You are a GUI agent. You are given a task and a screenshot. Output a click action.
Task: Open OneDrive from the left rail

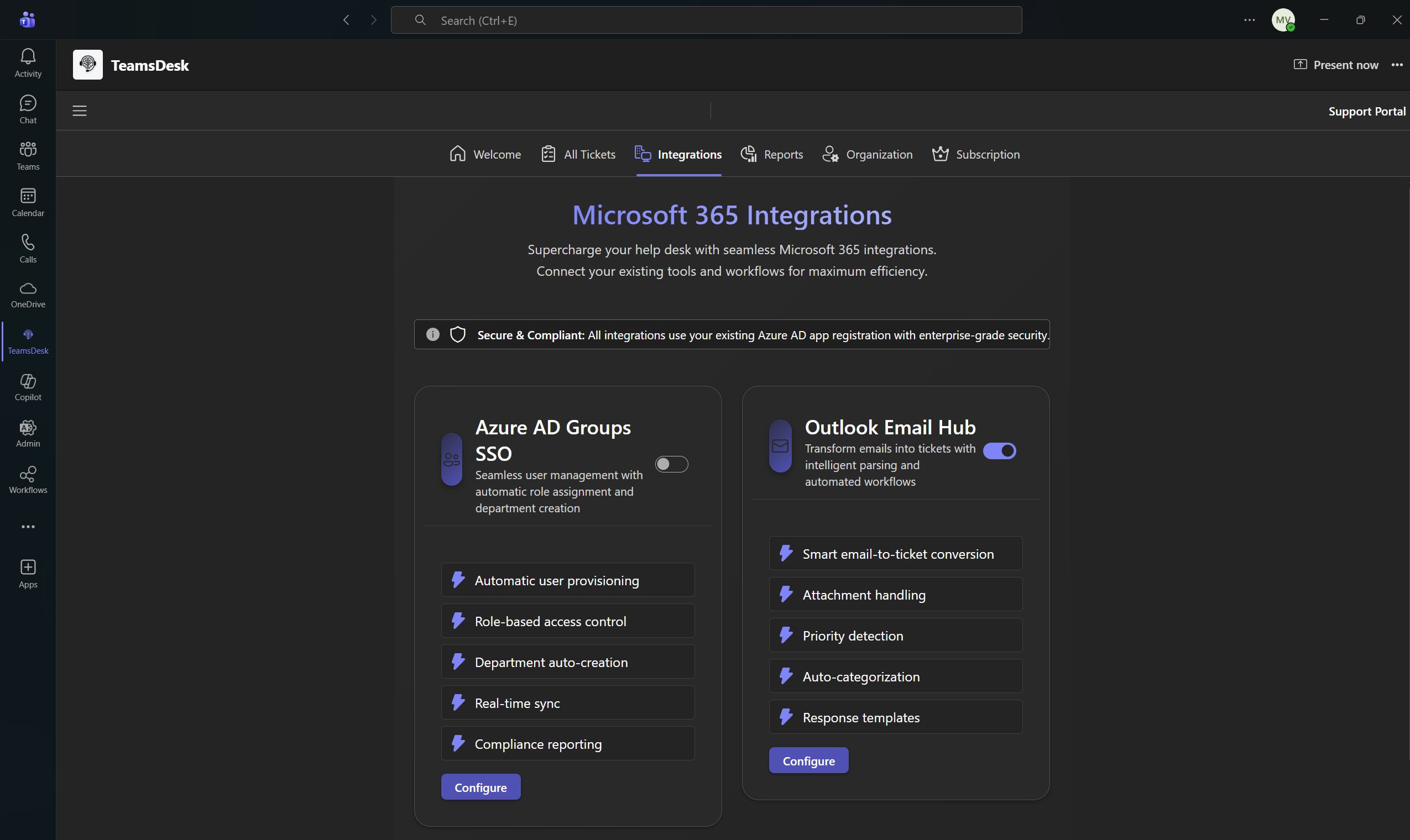pyautogui.click(x=28, y=294)
